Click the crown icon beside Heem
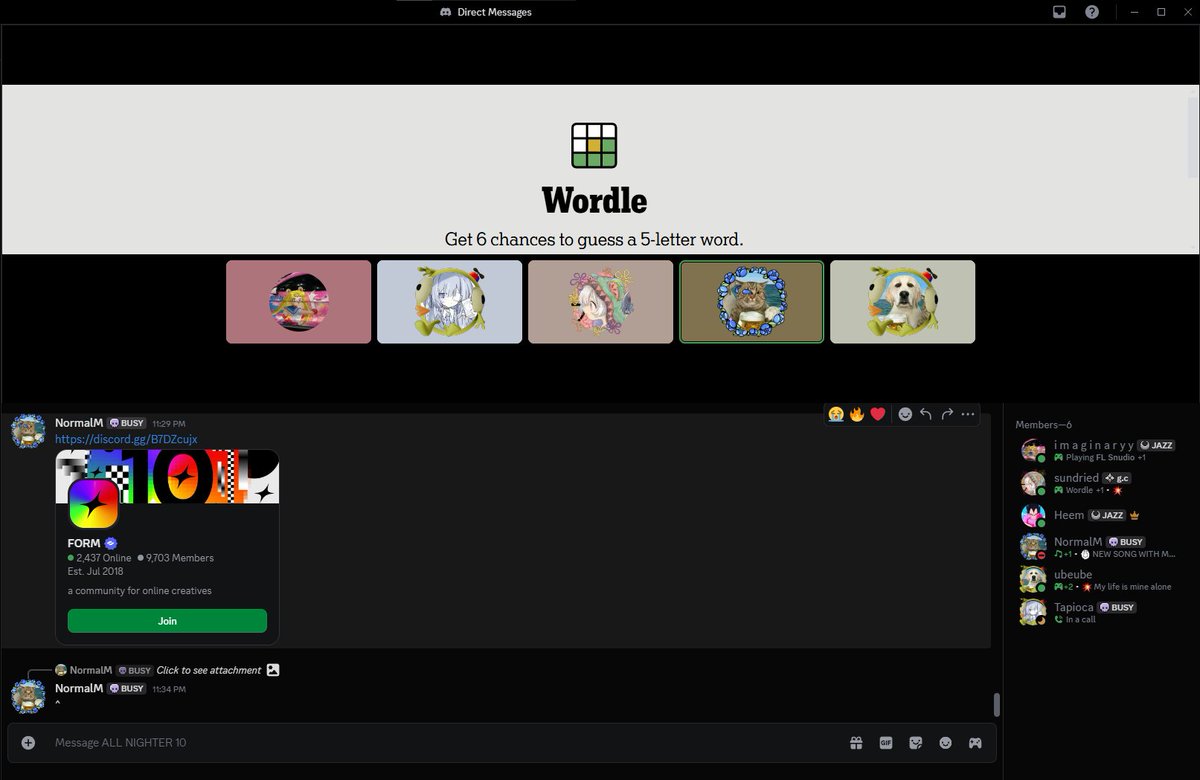The width and height of the screenshot is (1200, 780). pyautogui.click(x=1134, y=515)
